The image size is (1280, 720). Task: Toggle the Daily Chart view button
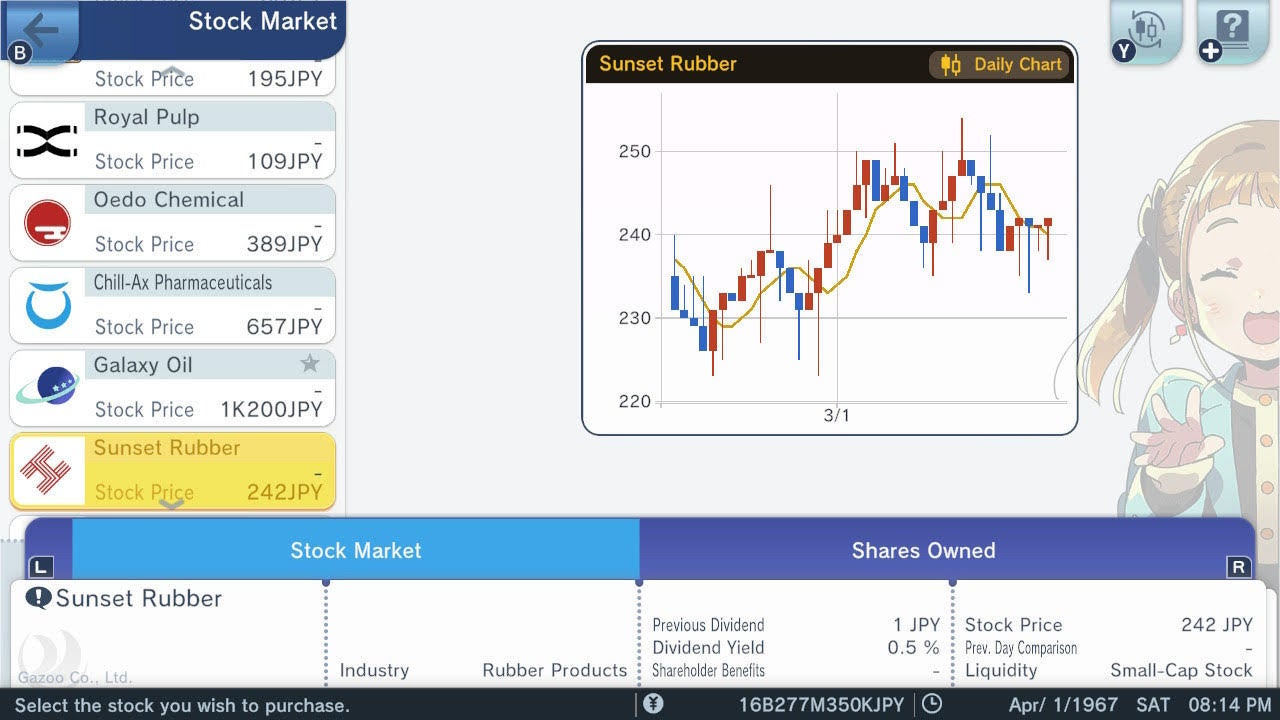coord(1000,65)
